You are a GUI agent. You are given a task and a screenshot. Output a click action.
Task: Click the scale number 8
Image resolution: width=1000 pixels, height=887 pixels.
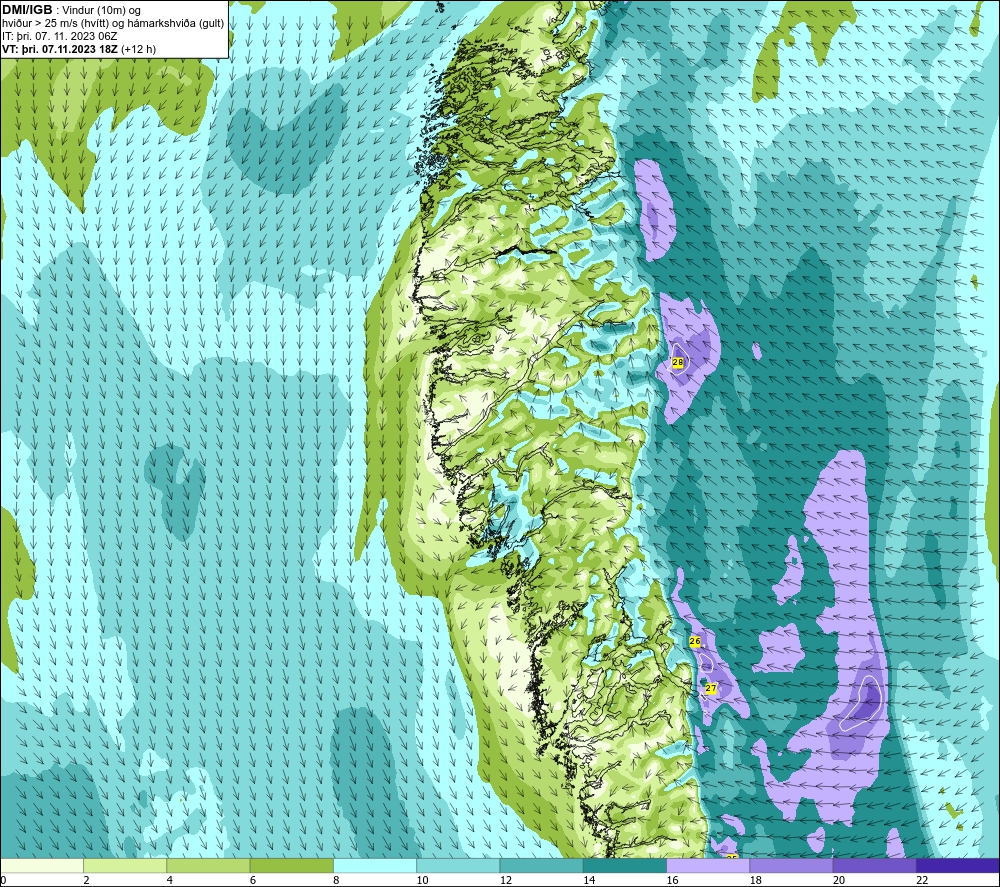pyautogui.click(x=336, y=881)
